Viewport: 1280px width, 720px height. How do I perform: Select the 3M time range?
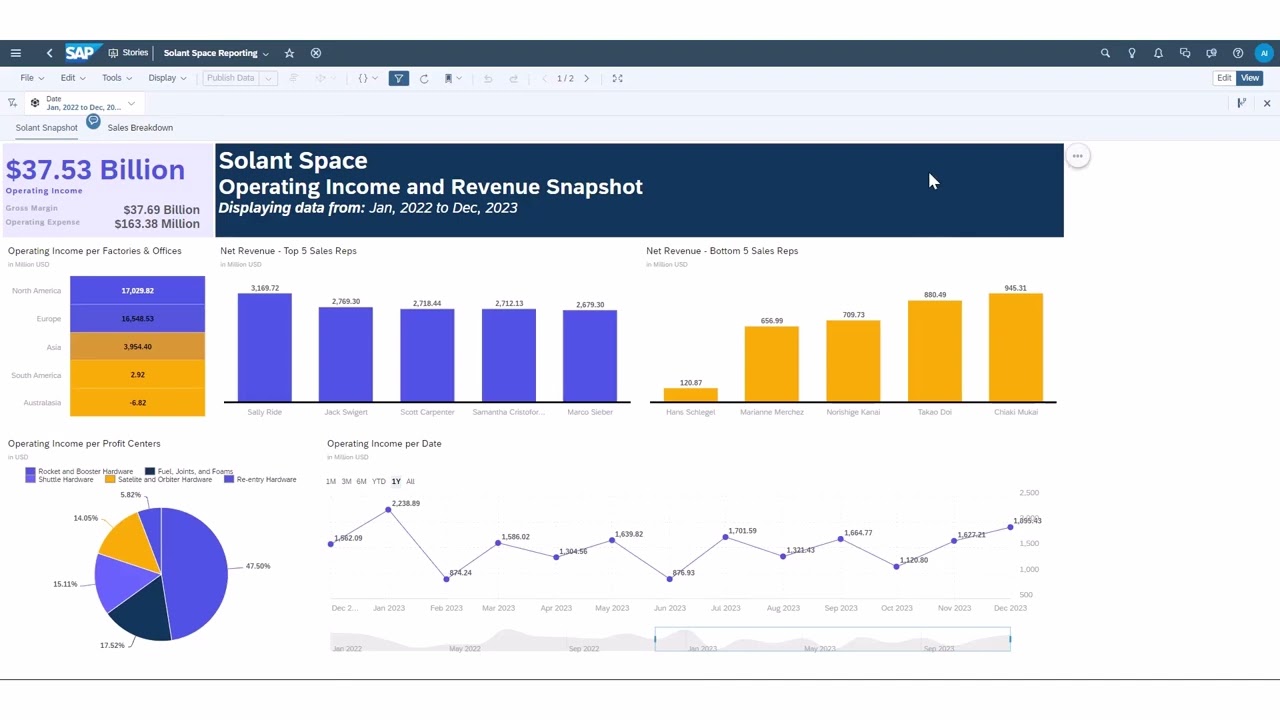(346, 482)
